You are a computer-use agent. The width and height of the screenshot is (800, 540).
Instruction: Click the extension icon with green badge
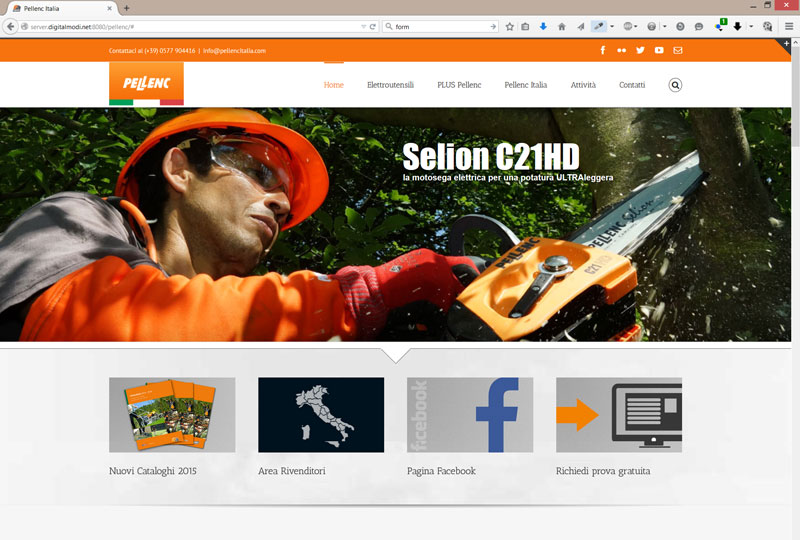720,26
